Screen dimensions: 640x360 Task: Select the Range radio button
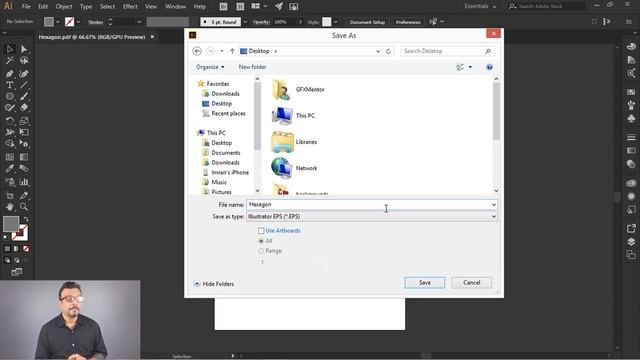pyautogui.click(x=261, y=251)
